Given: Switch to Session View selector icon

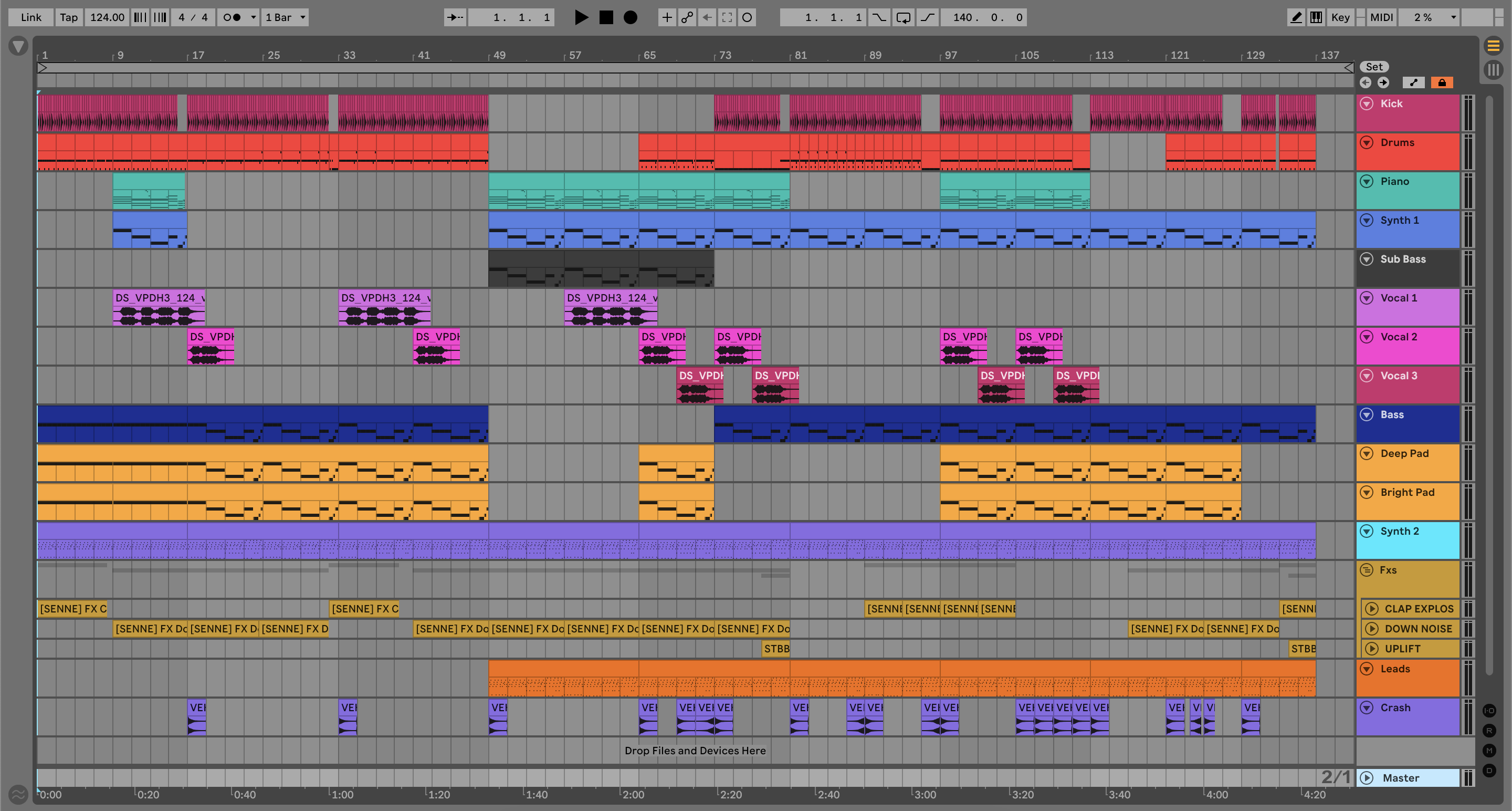Looking at the screenshot, I should pos(1494,70).
